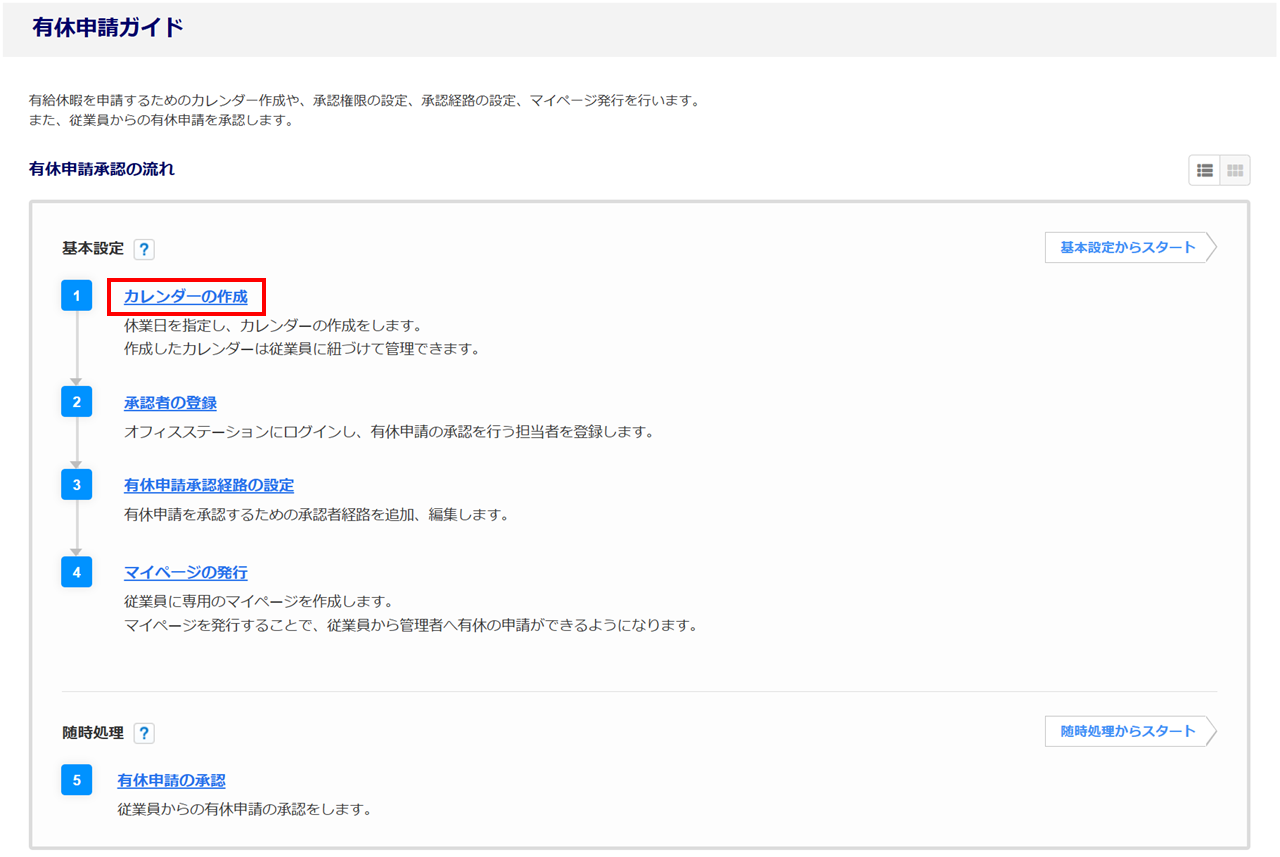Click text 従業員からの有休申請の承認をします。
The height and width of the screenshot is (857, 1280).
[245, 809]
